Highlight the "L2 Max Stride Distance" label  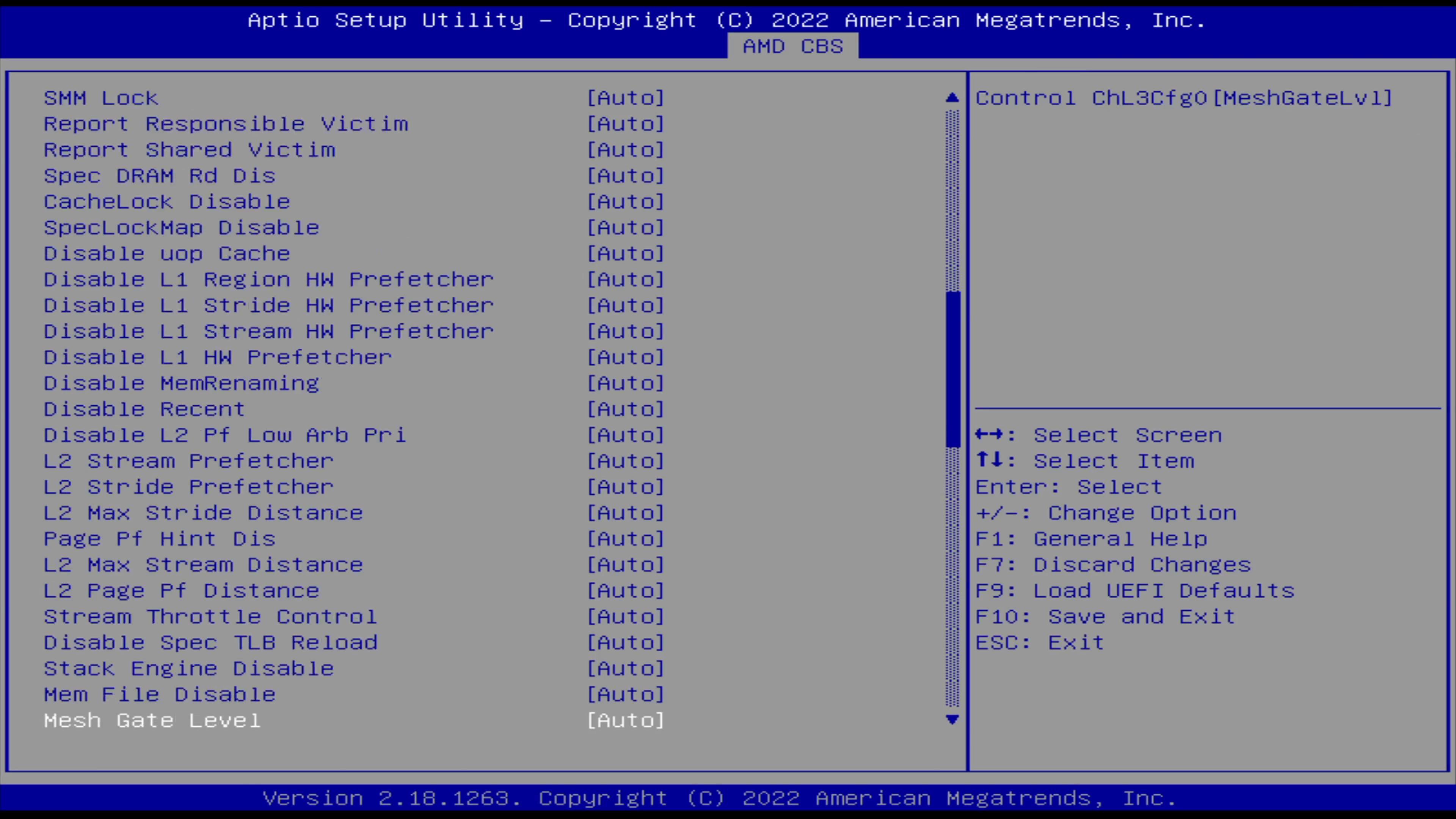pos(204,513)
